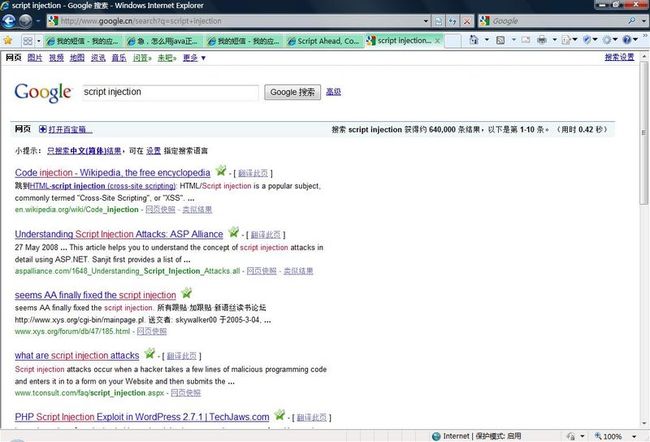Click the Google logo

pyautogui.click(x=43, y=92)
